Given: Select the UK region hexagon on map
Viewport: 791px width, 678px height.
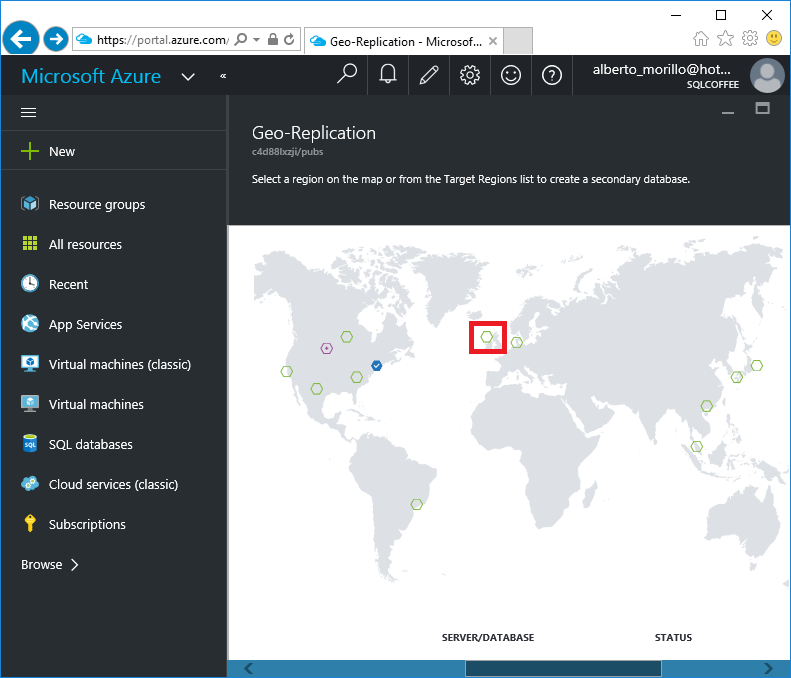Looking at the screenshot, I should click(487, 336).
